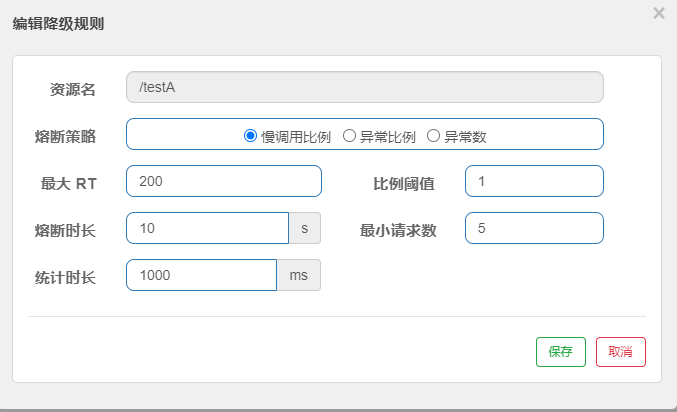677x412 pixels.
Task: Click the 熔断策略 label
Action: click(65, 136)
